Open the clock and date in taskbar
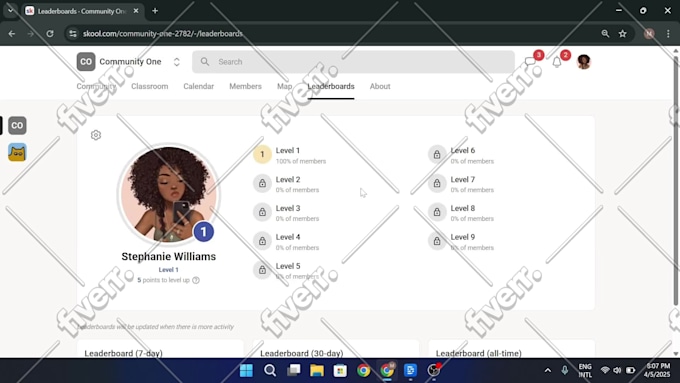This screenshot has height=383, width=680. pyautogui.click(x=657, y=370)
